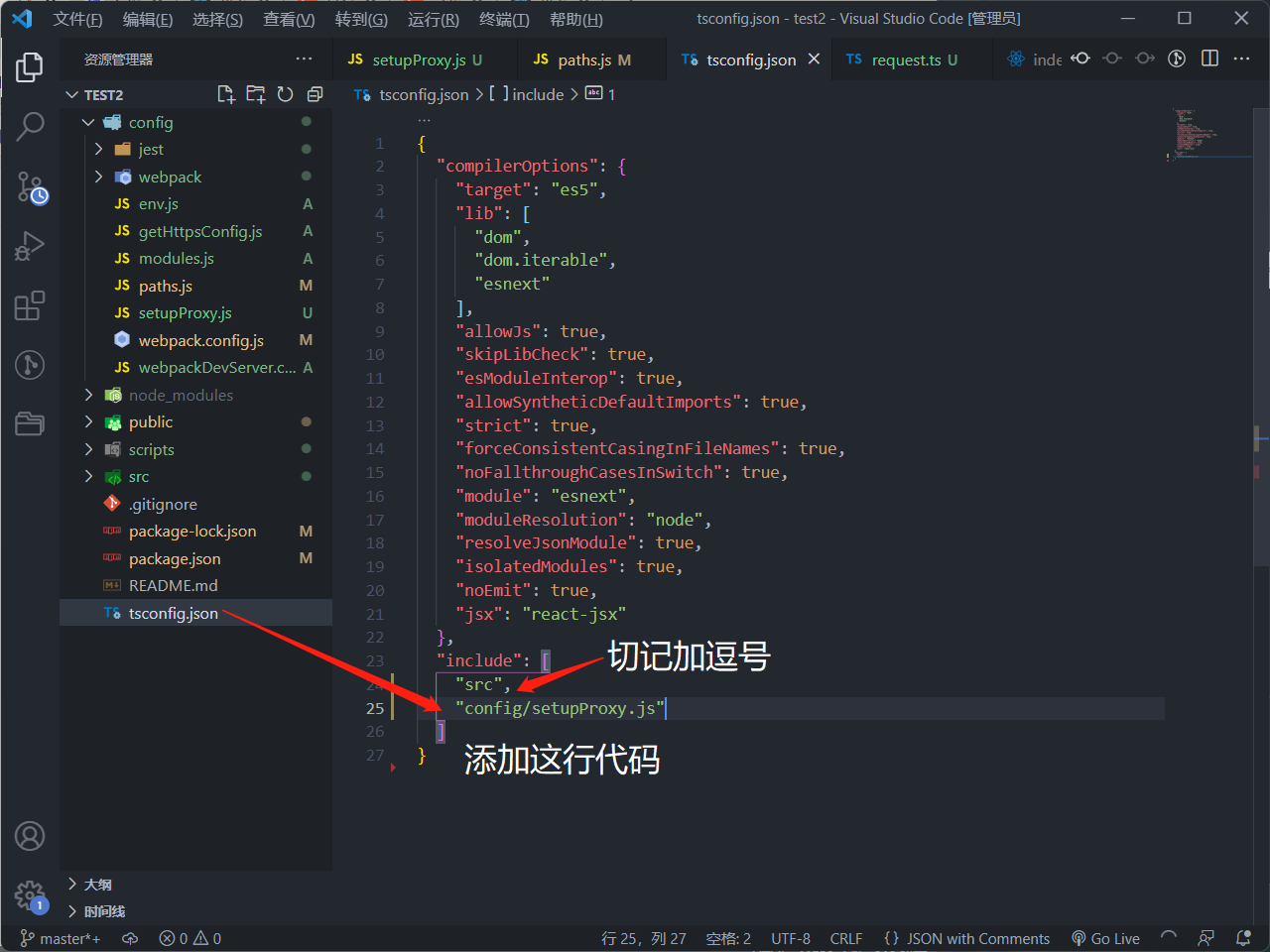Open the Explorer view in activity bar
The image size is (1270, 952).
(x=30, y=67)
